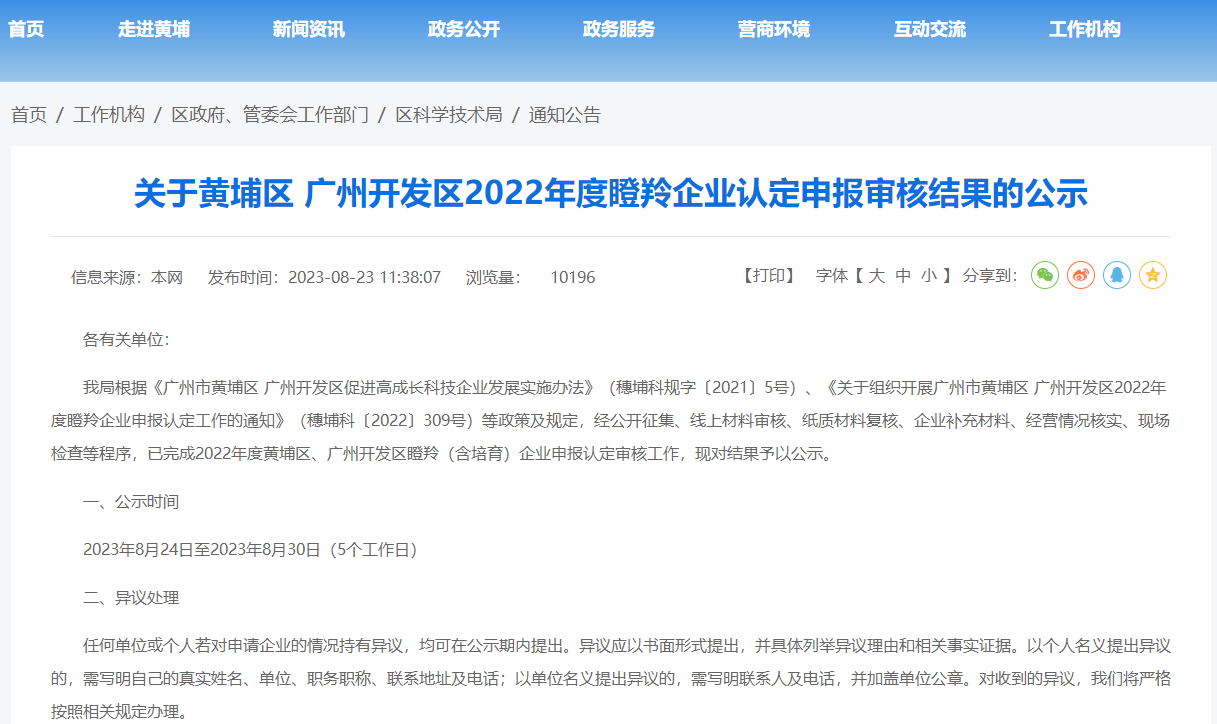Set font size to 小
The image size is (1217, 724).
929,276
